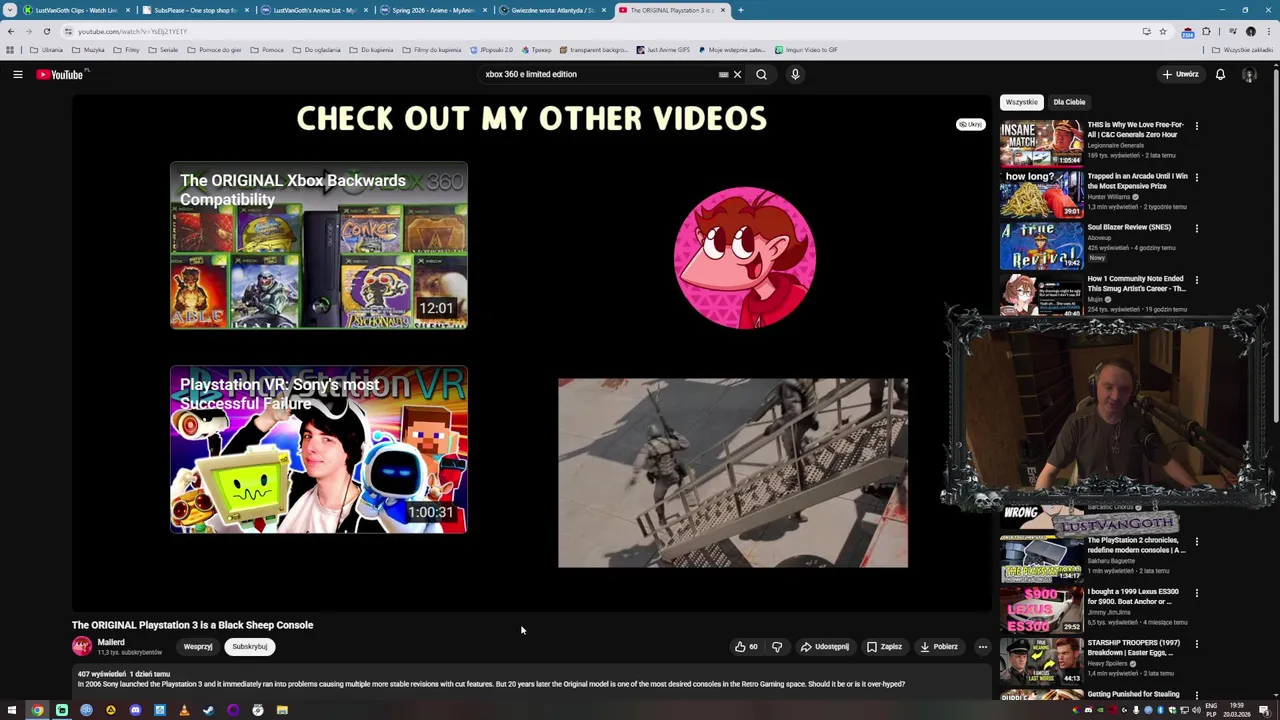The height and width of the screenshot is (720, 1280).
Task: Like the video with thumbs up
Action: click(x=746, y=647)
